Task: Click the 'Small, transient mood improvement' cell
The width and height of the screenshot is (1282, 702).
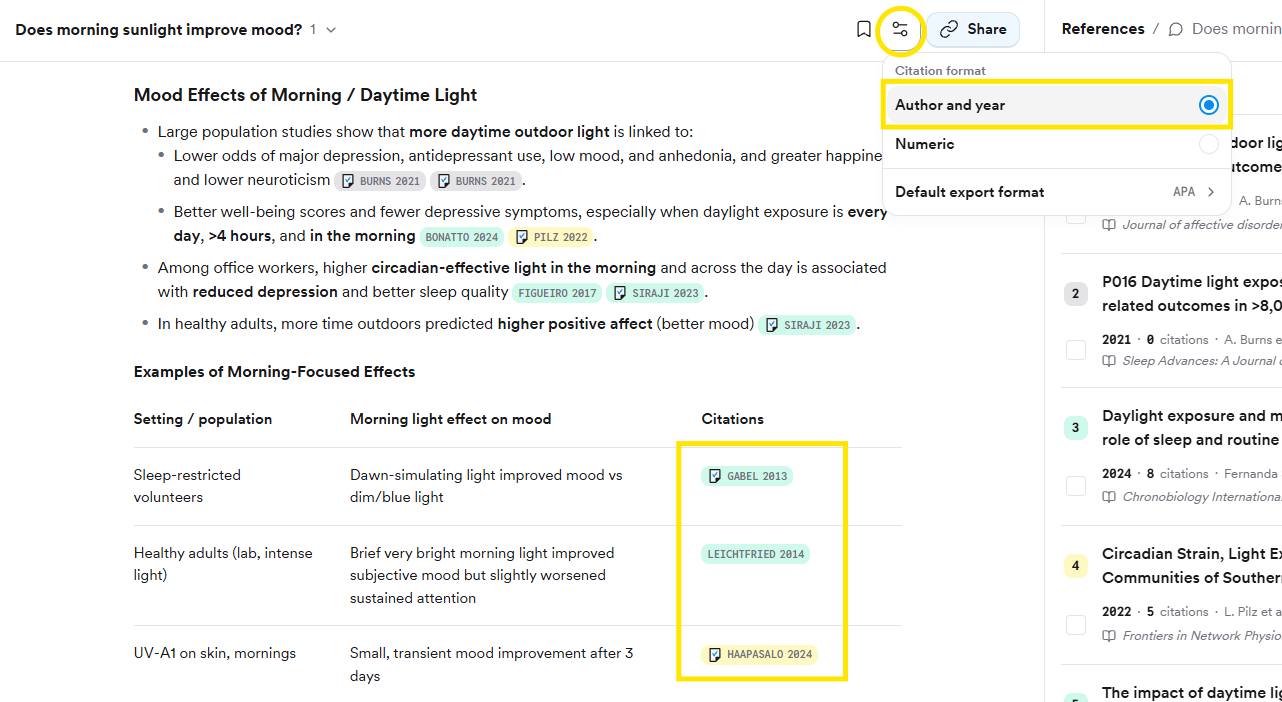Action: point(491,665)
